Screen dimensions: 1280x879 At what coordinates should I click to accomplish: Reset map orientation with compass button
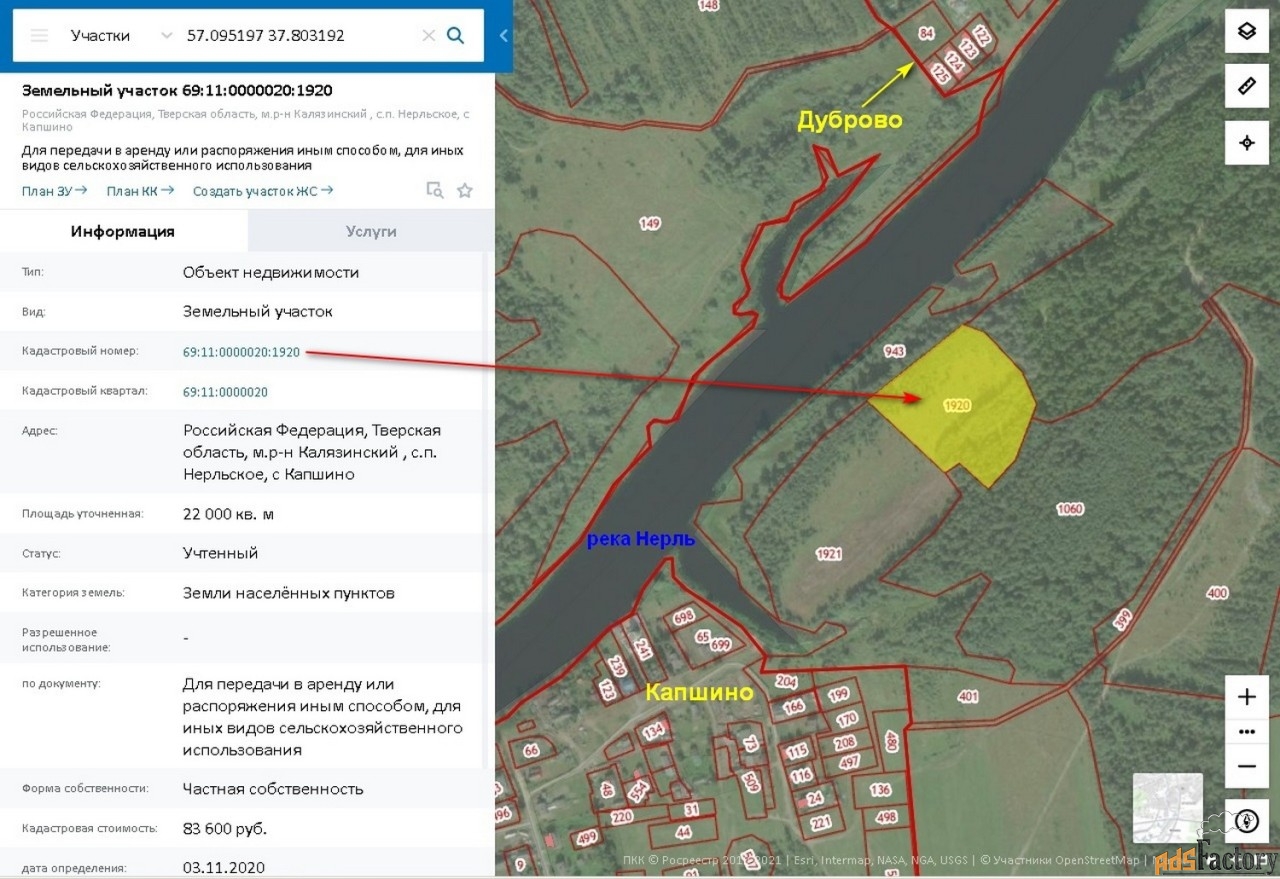[x=1247, y=821]
